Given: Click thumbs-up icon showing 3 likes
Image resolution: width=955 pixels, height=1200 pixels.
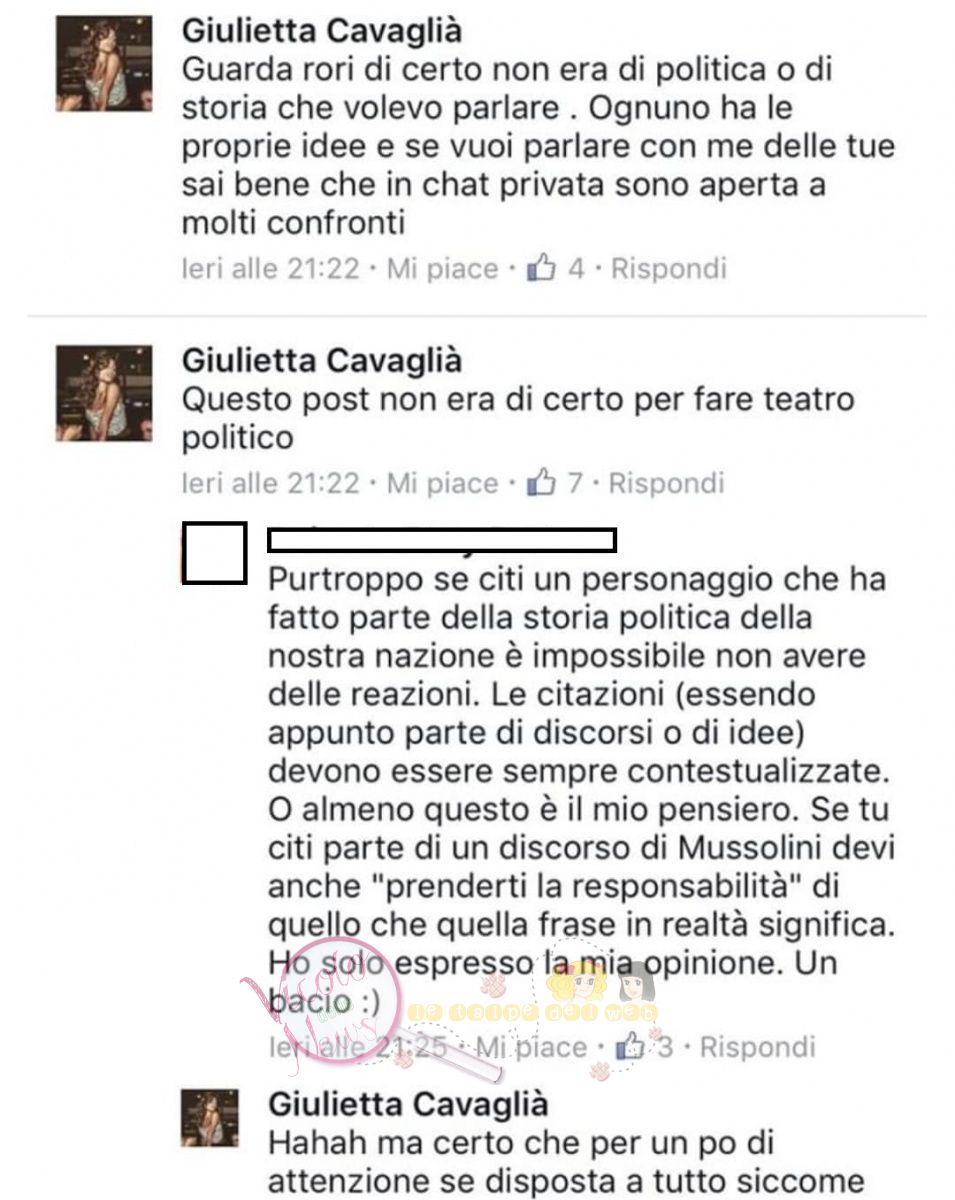Looking at the screenshot, I should 631,1046.
